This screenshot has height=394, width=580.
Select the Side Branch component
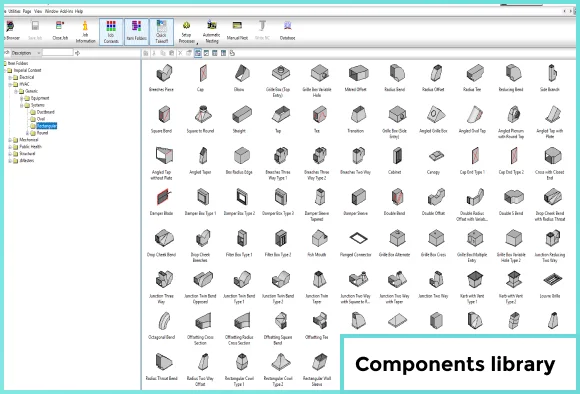[550, 78]
